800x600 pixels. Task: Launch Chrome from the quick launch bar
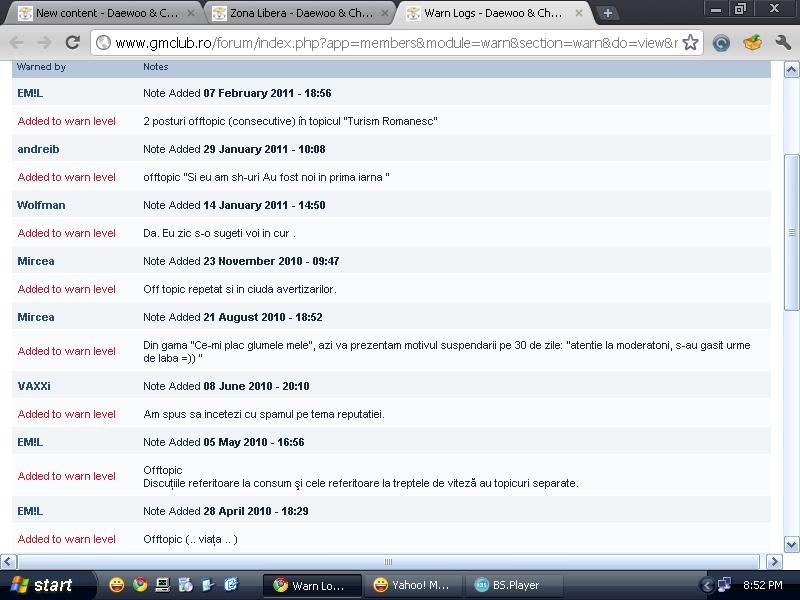[140, 585]
